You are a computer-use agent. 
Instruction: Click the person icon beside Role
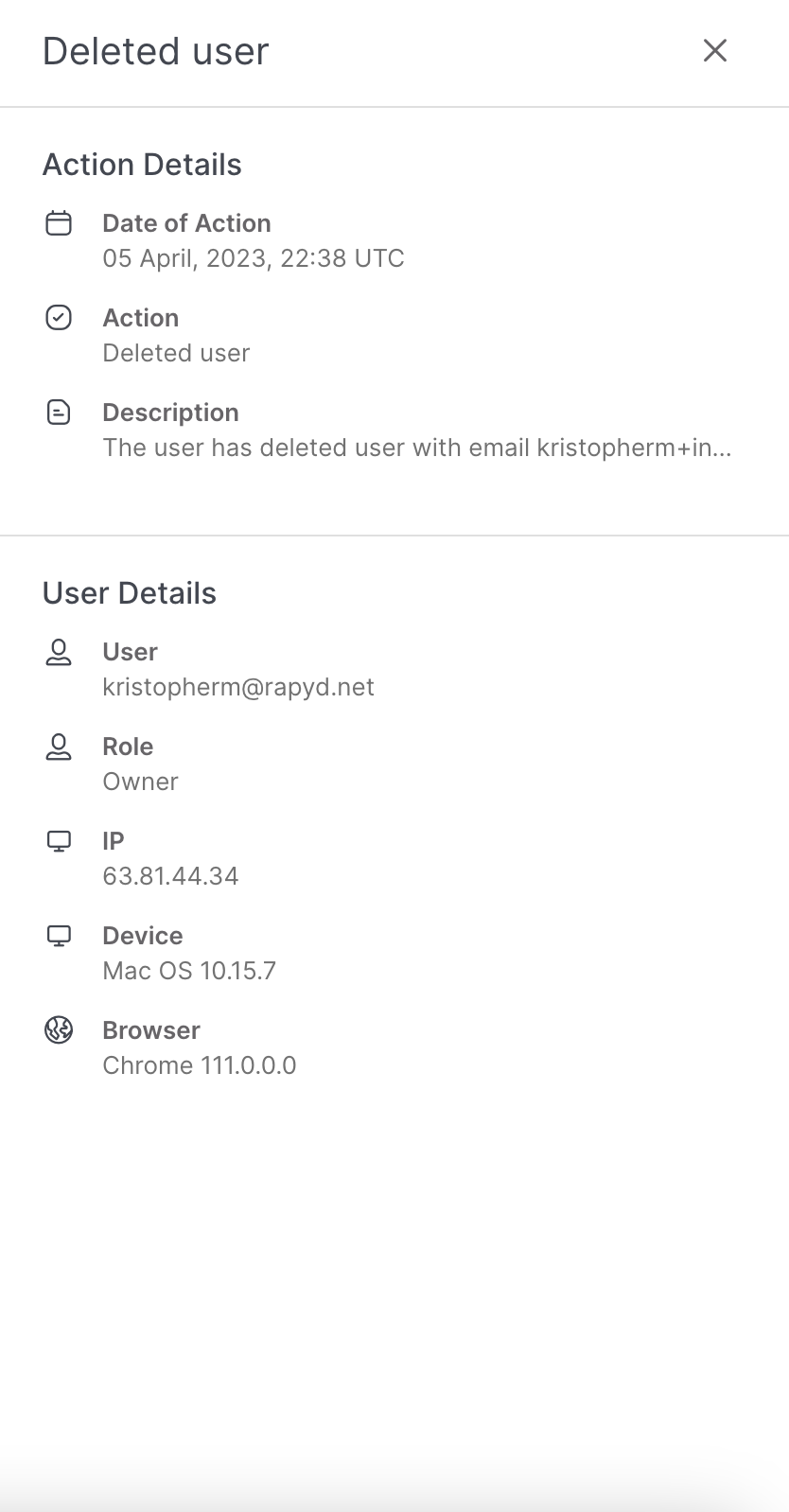pyautogui.click(x=59, y=747)
